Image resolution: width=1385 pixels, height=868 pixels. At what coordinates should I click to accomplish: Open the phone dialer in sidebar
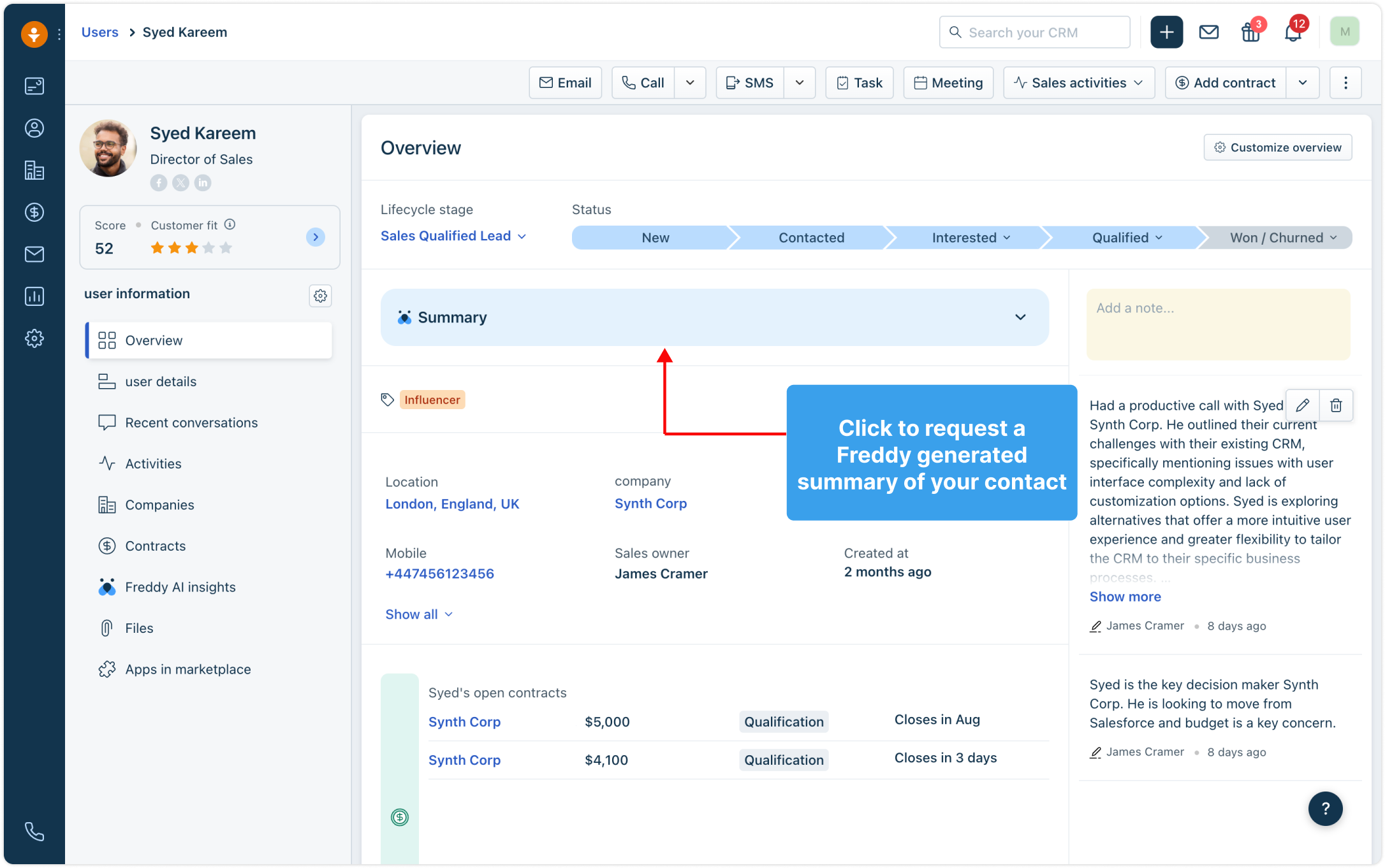coord(34,831)
